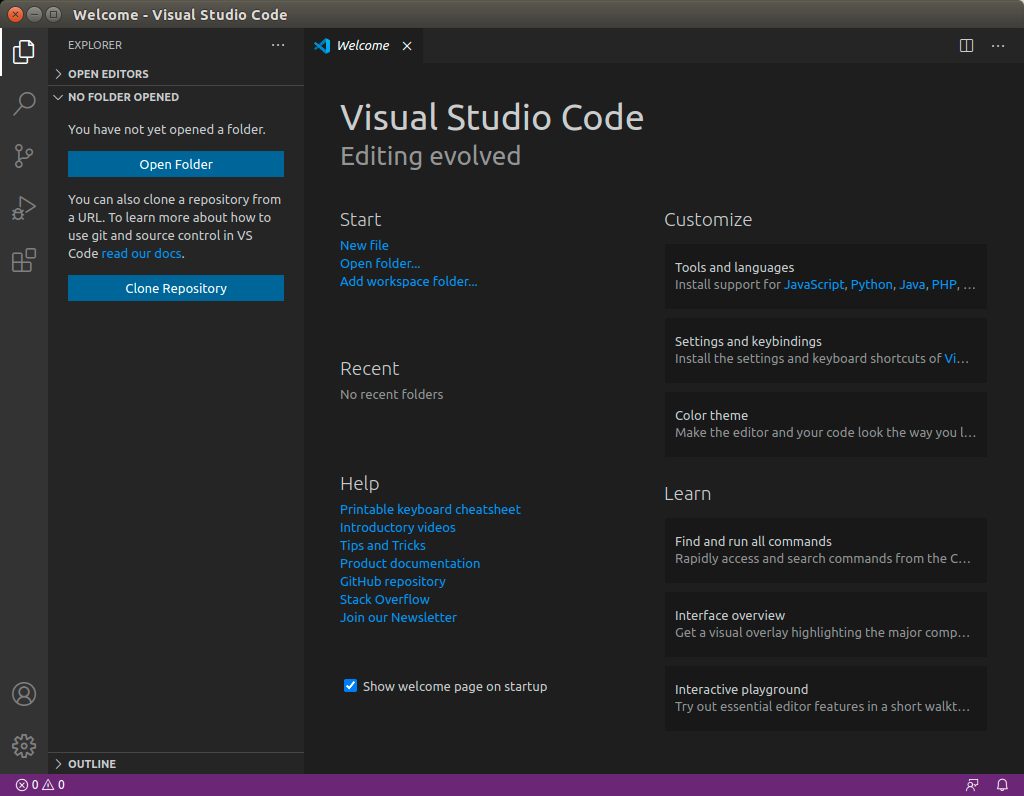Click Explorer's more actions ellipsis
1024x796 pixels.
click(278, 45)
